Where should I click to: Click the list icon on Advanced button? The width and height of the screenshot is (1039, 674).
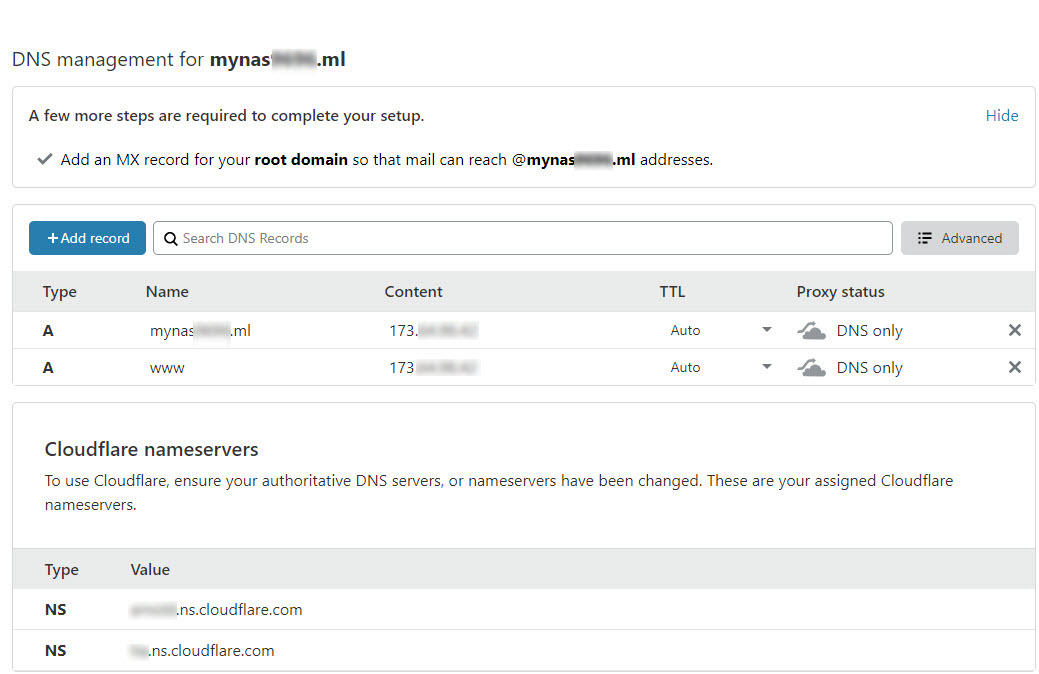[x=924, y=238]
